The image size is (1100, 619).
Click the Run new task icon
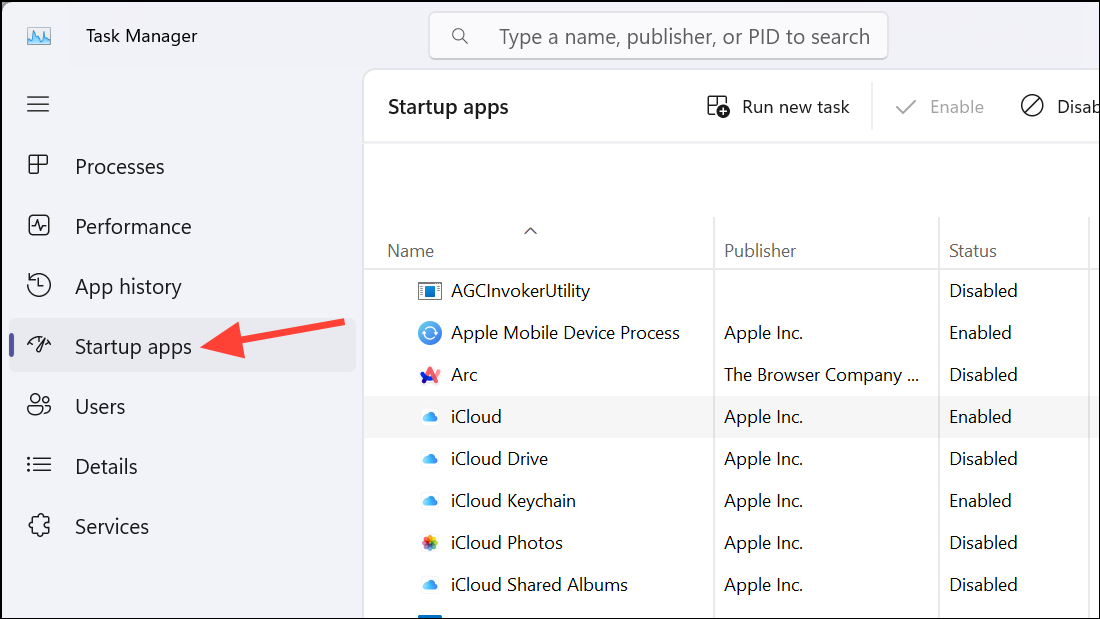point(718,107)
